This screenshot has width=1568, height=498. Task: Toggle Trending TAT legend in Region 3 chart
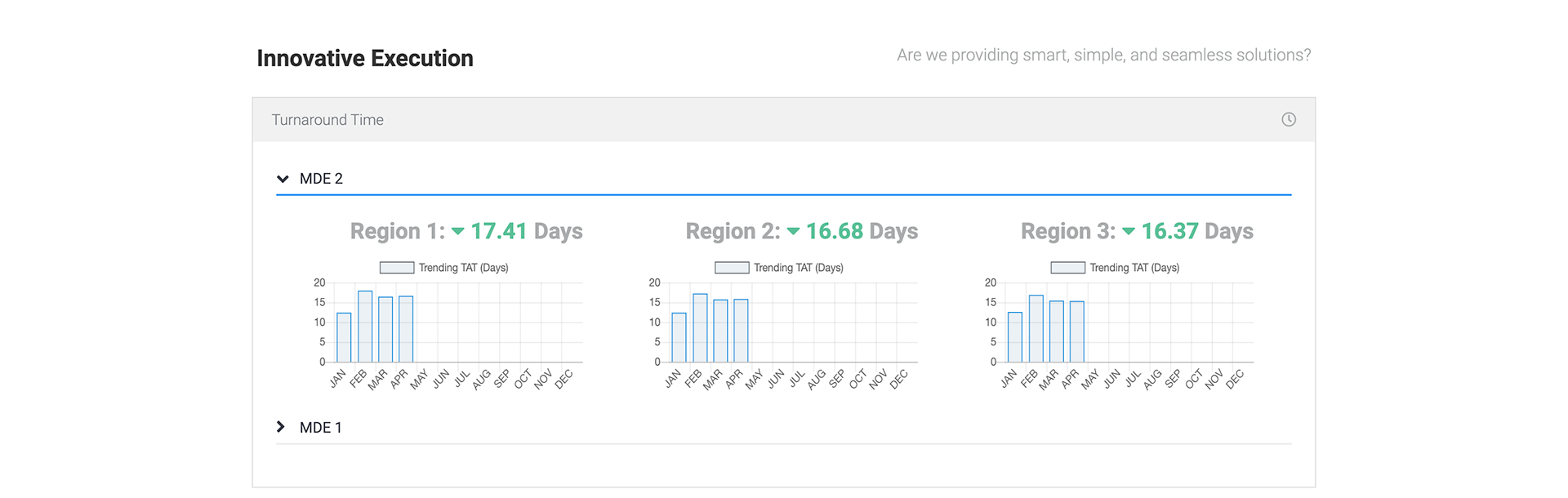coord(1115,268)
